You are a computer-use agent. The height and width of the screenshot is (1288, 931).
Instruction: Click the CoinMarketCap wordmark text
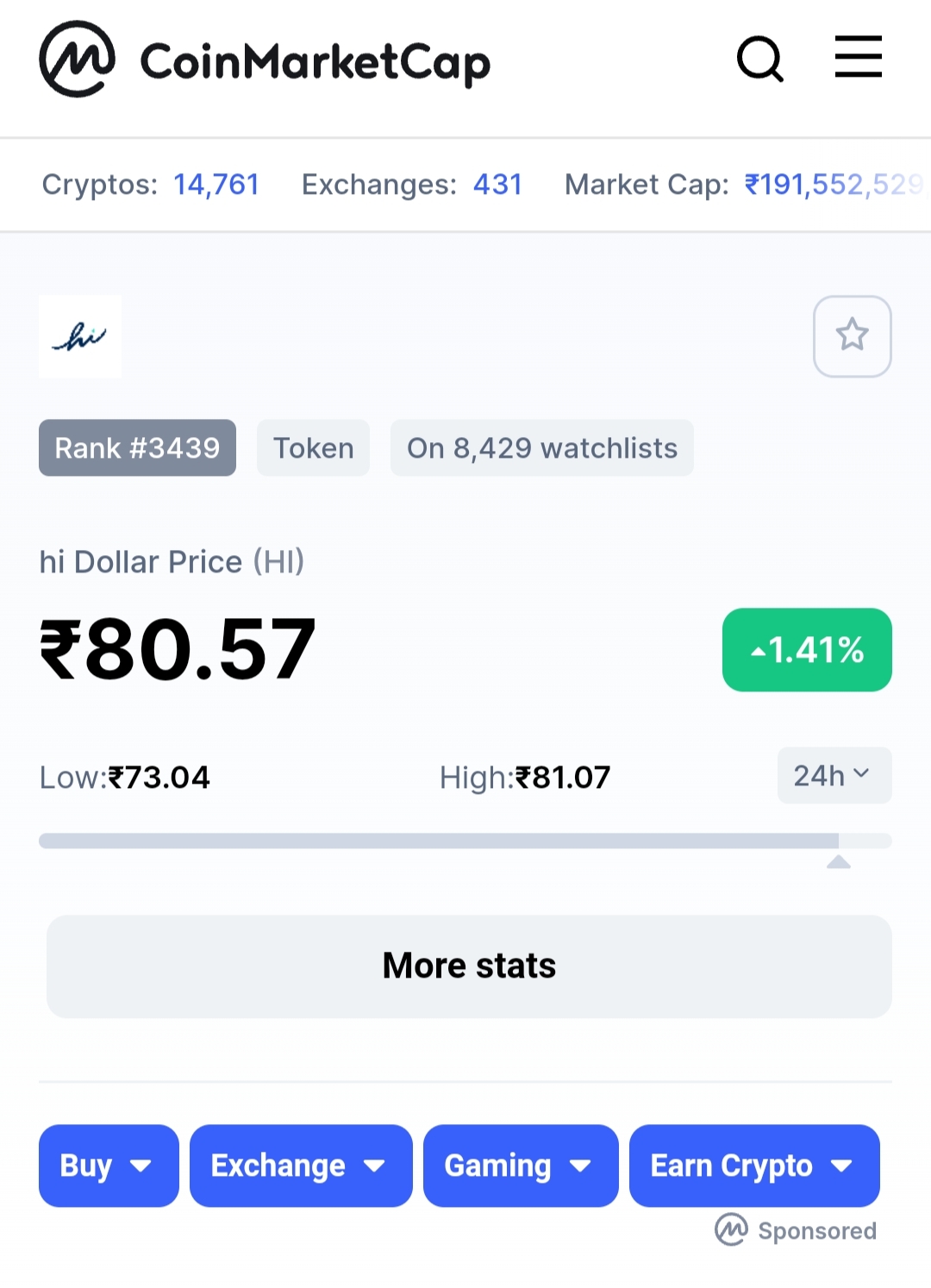[x=316, y=62]
